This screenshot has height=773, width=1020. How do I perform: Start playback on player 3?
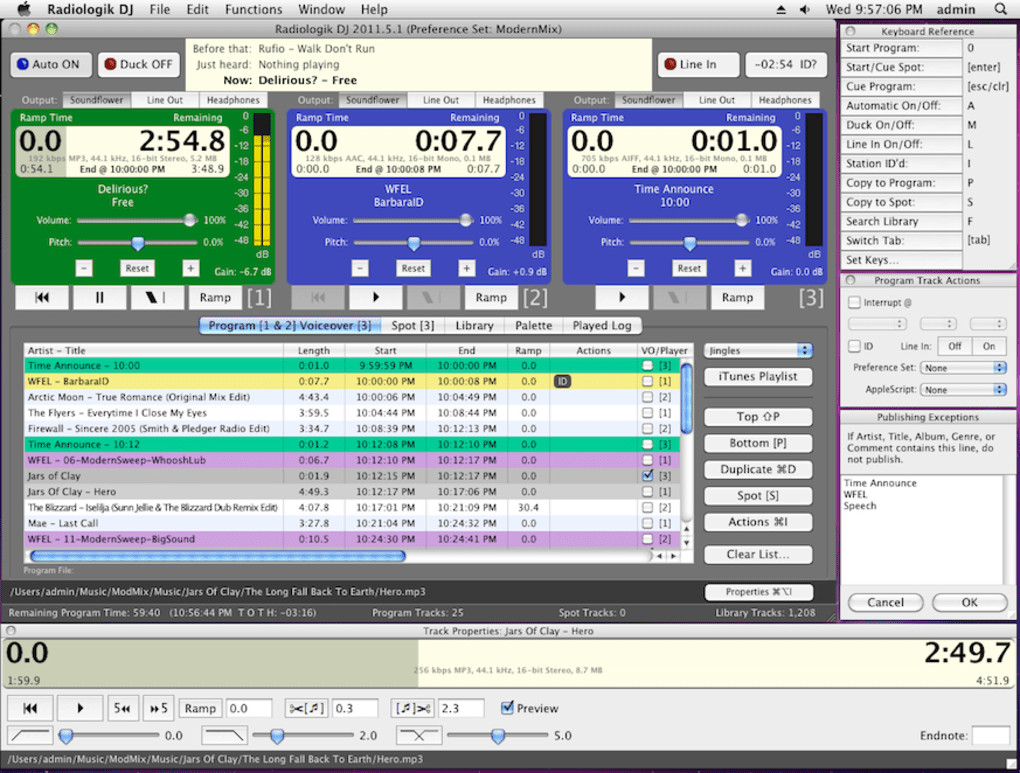621,297
